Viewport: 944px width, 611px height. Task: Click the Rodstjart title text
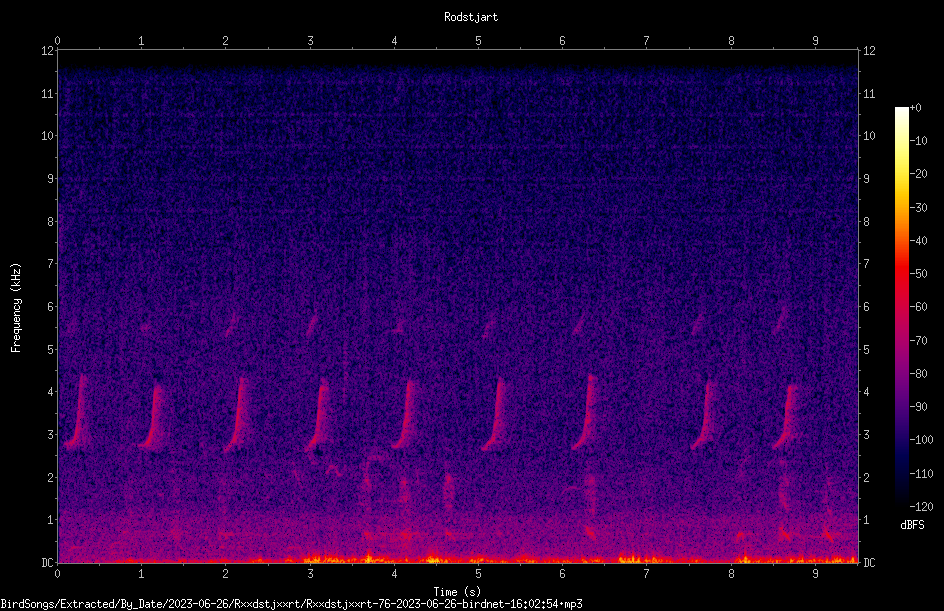tap(471, 17)
